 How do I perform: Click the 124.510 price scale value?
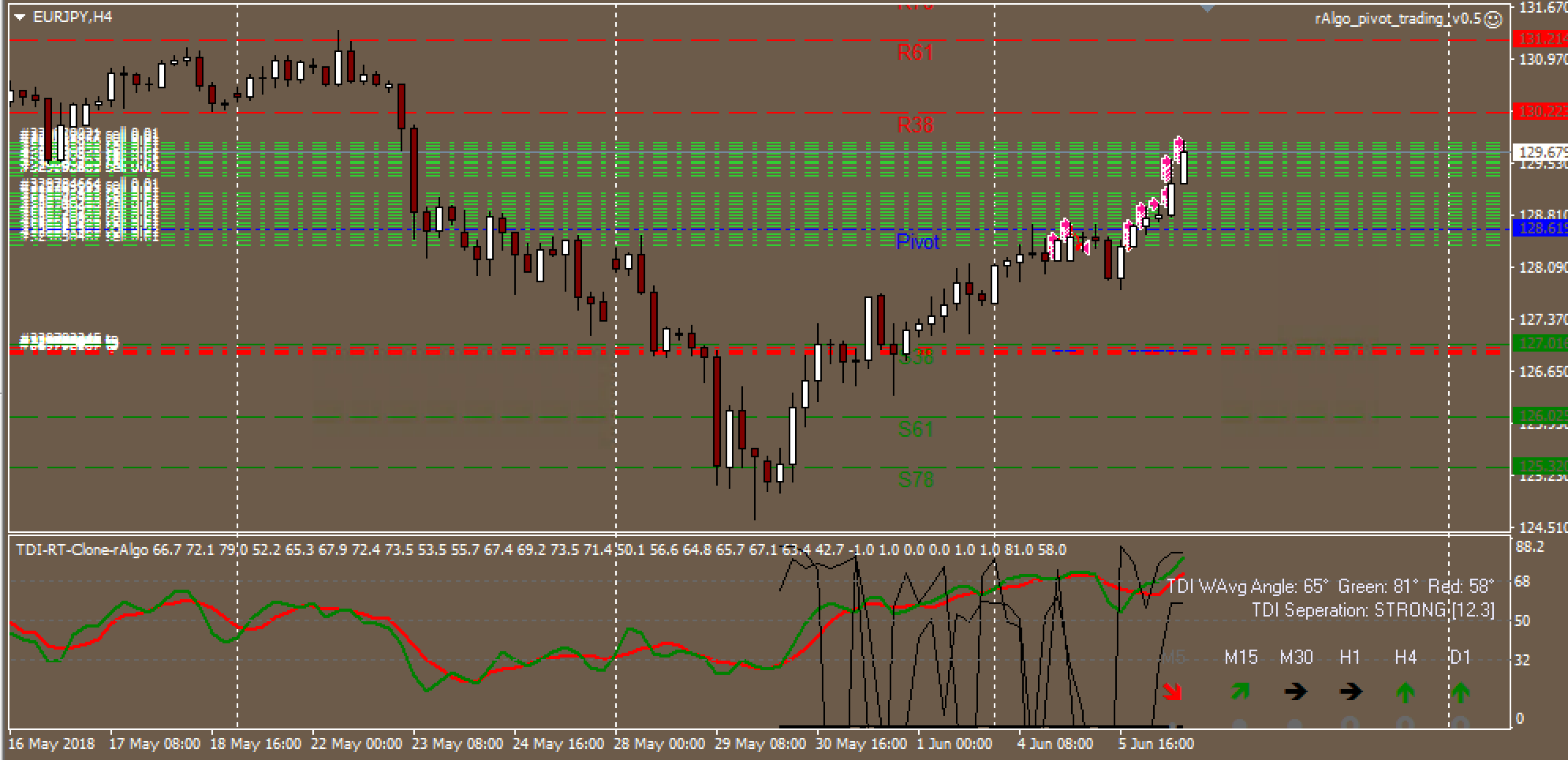click(1543, 527)
